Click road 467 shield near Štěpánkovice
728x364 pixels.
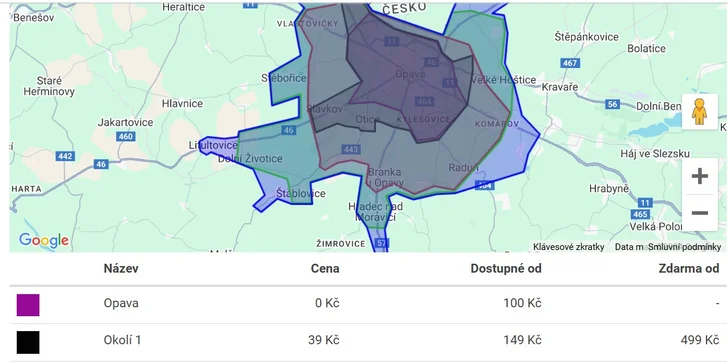(x=570, y=63)
